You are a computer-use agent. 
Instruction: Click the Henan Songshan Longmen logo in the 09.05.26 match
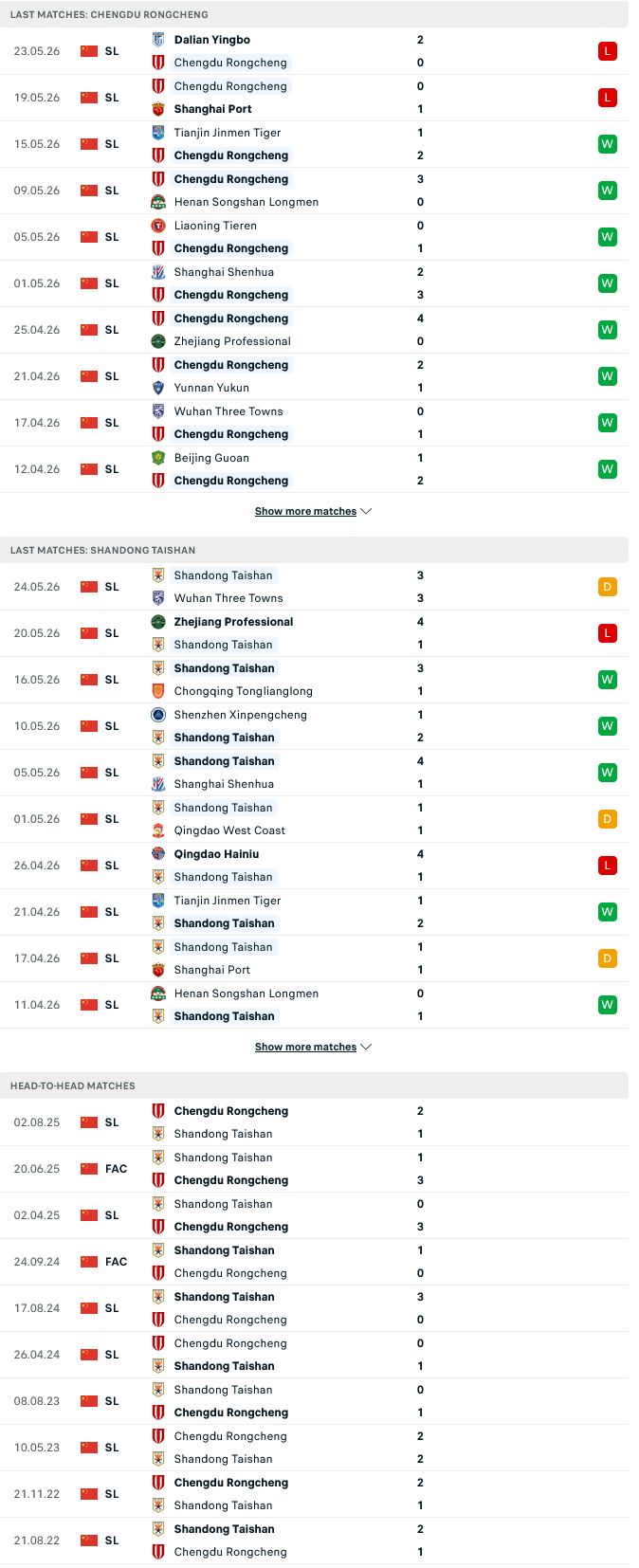[158, 202]
